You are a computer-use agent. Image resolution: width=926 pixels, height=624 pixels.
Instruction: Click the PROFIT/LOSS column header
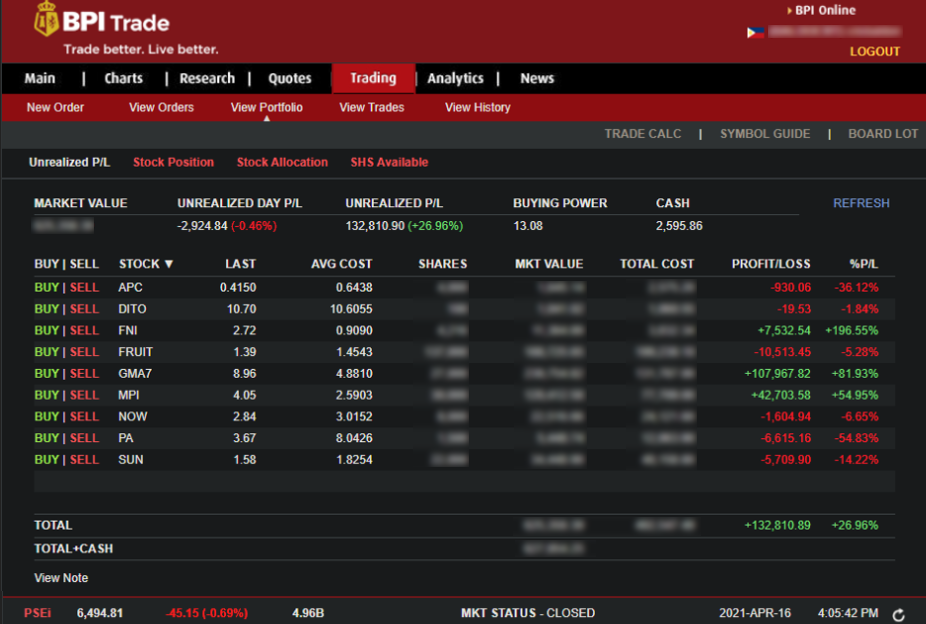click(x=771, y=264)
